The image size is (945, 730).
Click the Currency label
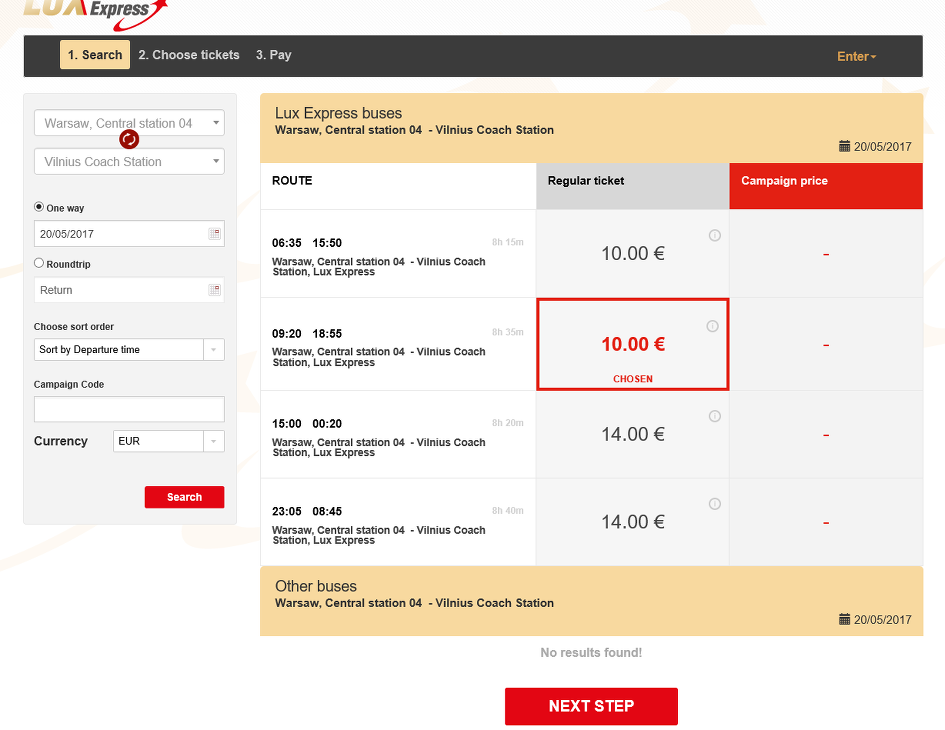[61, 441]
